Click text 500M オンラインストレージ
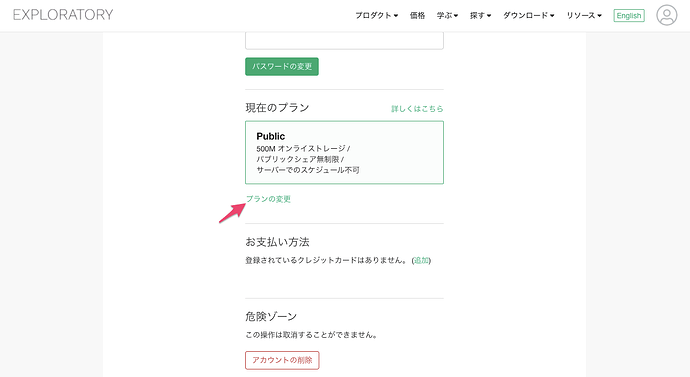690x377 pixels. click(x=301, y=149)
